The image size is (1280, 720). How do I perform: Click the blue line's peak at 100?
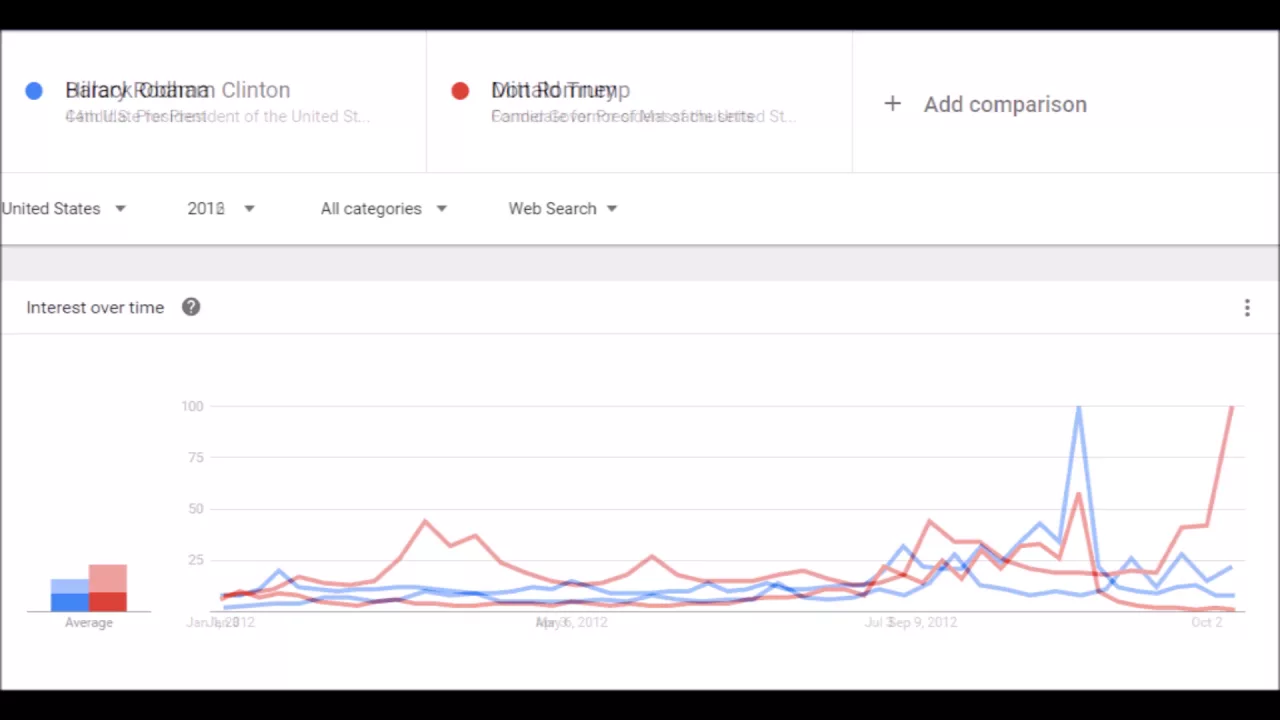[x=1079, y=407]
